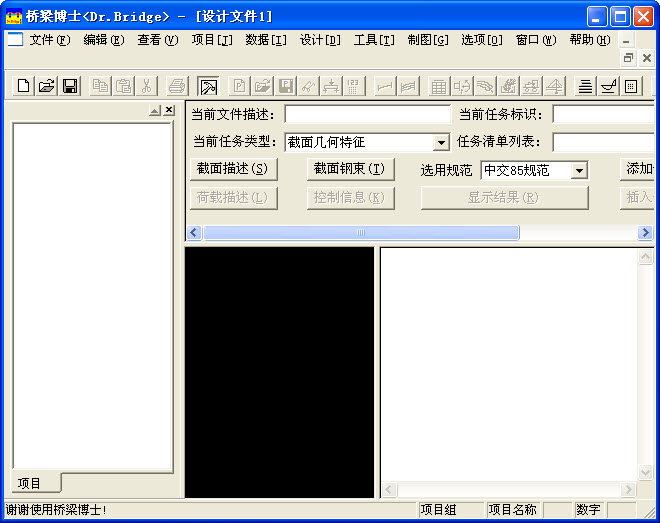The image size is (660, 523).
Task: Click the Open file folder icon
Action: click(47, 86)
